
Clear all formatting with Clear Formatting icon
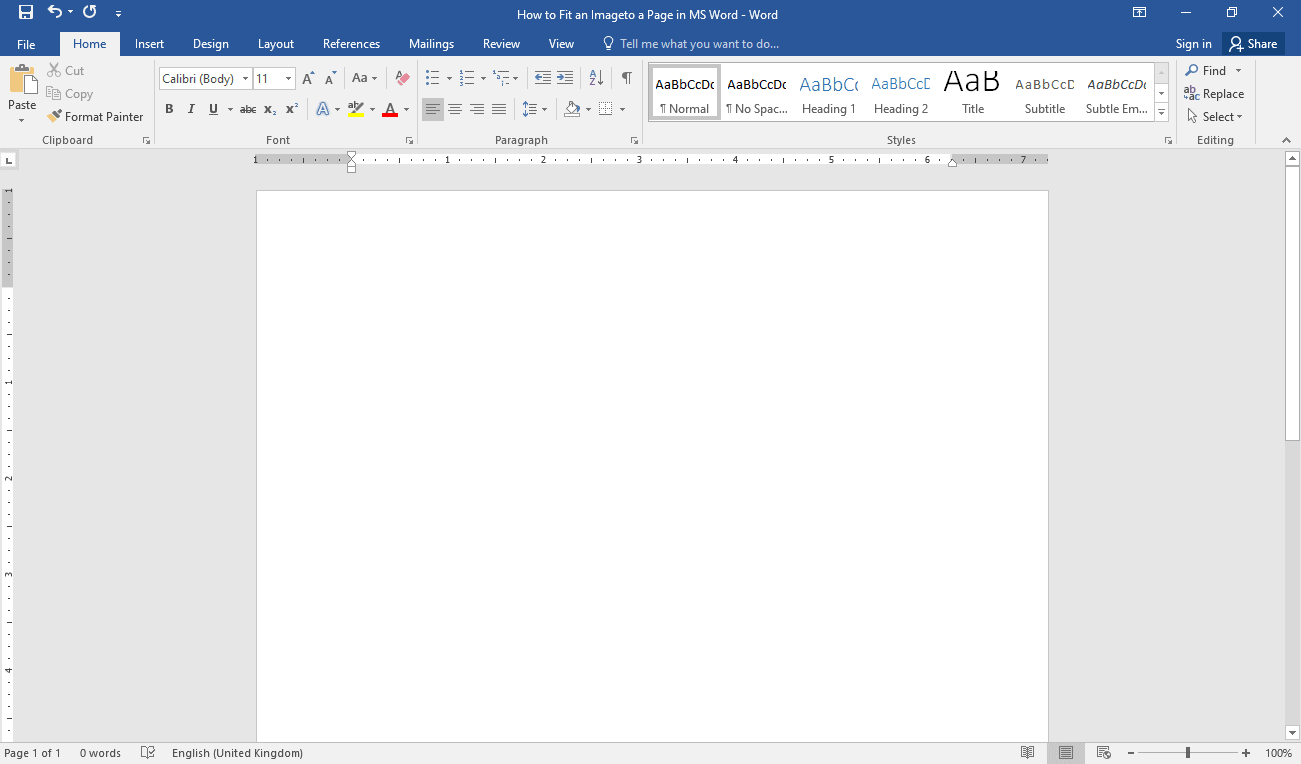click(401, 77)
